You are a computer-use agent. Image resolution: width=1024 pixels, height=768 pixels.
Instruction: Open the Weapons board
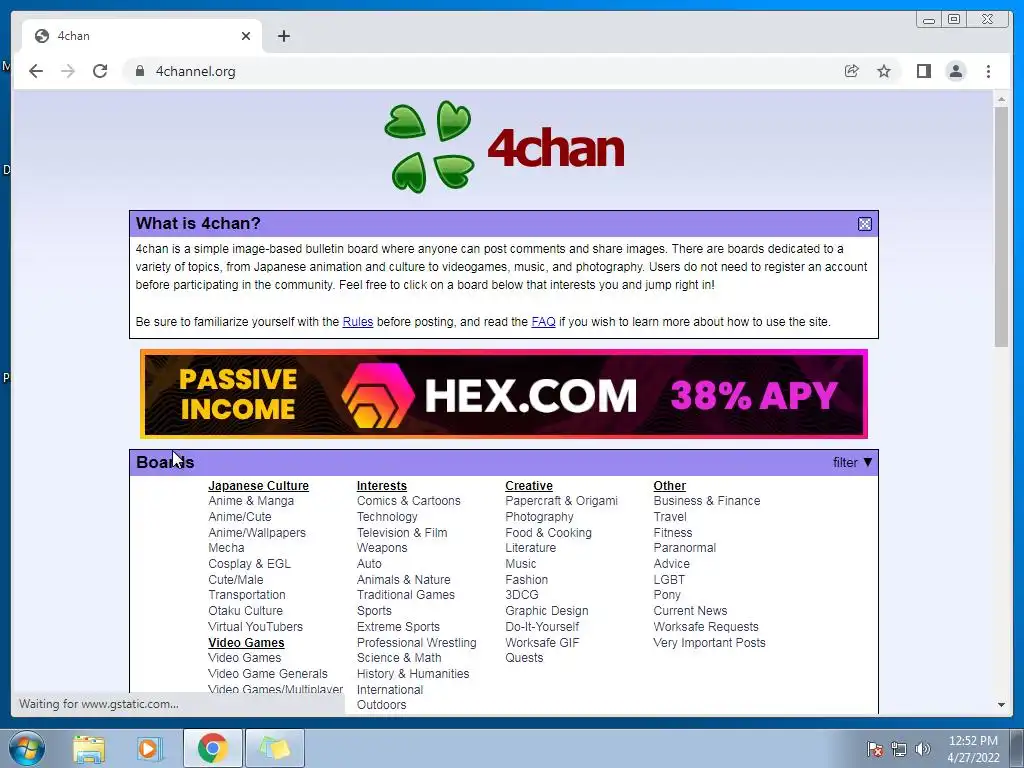tap(382, 548)
